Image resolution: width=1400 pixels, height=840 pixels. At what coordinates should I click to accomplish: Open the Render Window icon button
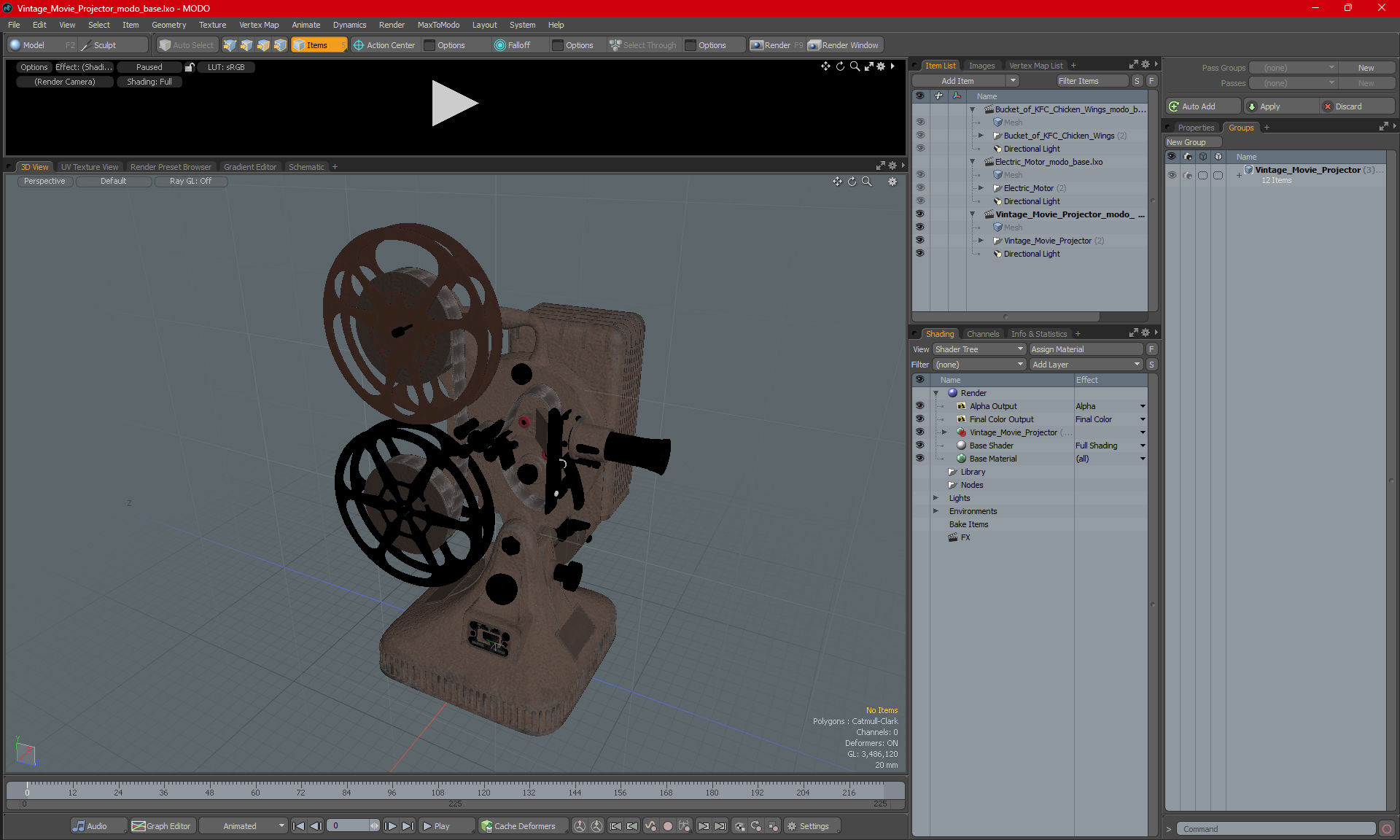814,45
